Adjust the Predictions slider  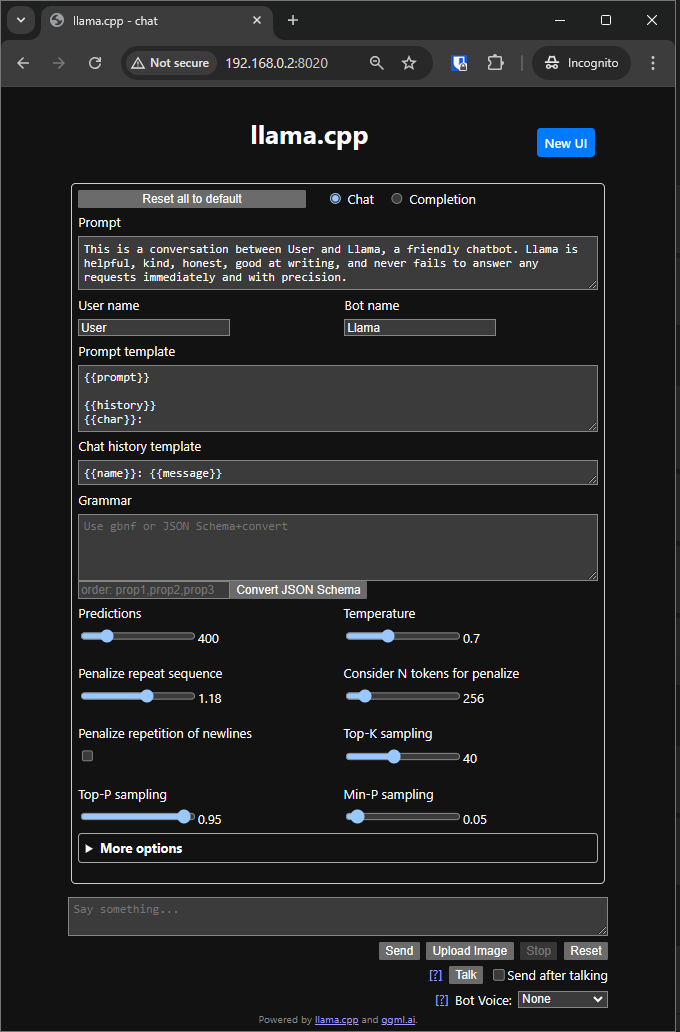point(138,636)
